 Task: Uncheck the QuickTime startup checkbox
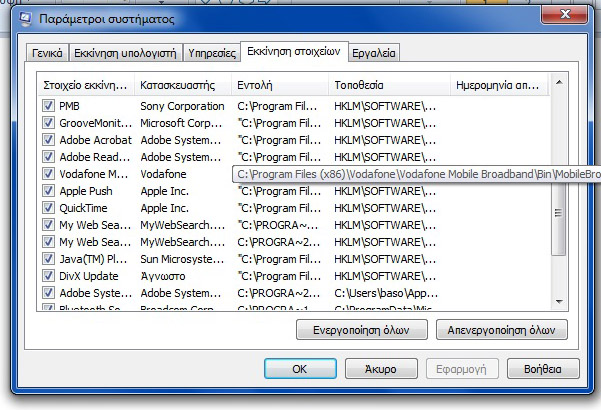click(x=48, y=208)
